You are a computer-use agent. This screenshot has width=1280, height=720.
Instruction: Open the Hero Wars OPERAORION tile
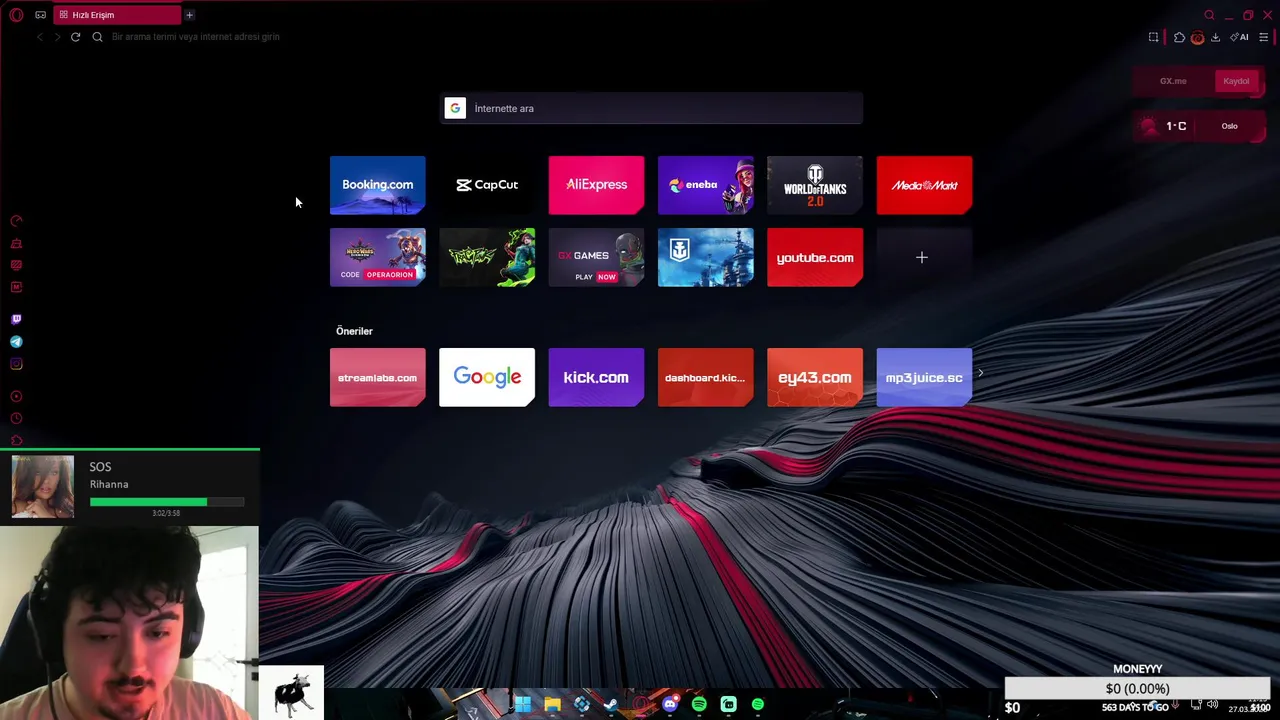377,257
